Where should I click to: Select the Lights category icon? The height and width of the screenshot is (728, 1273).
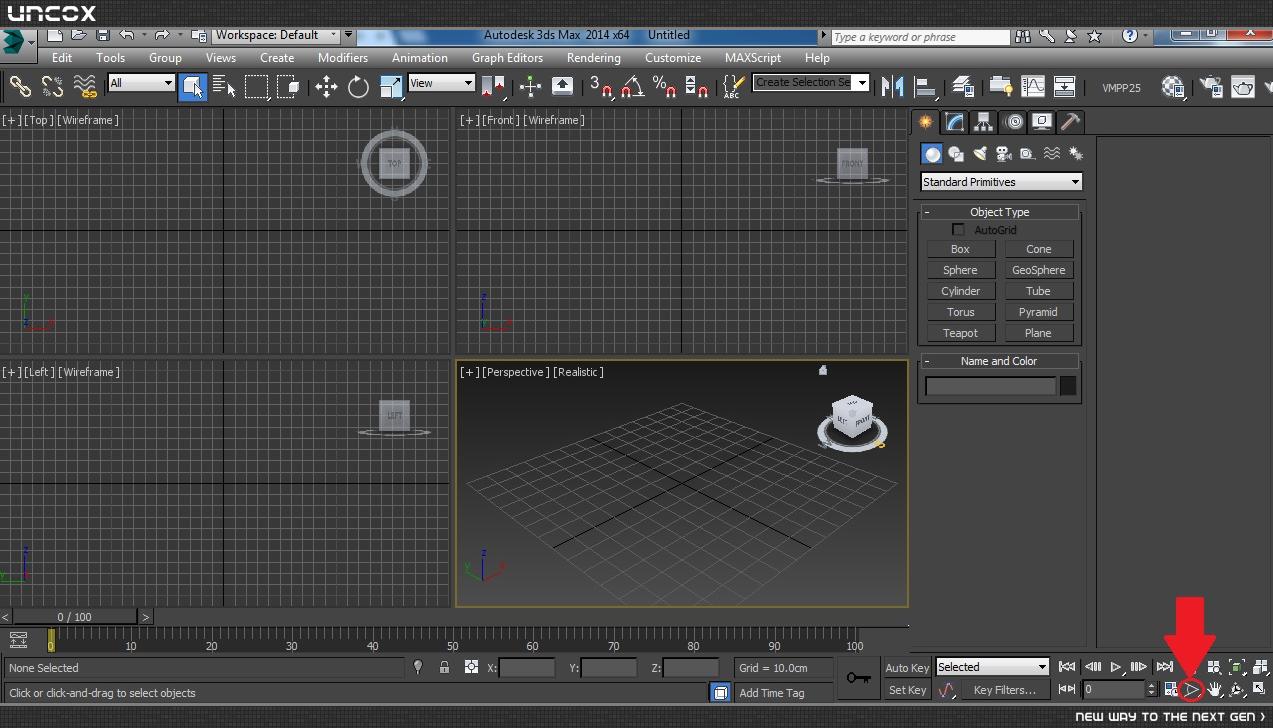[980, 154]
